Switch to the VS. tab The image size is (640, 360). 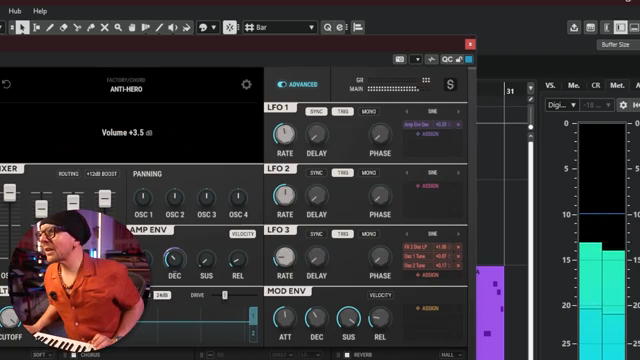click(x=550, y=85)
